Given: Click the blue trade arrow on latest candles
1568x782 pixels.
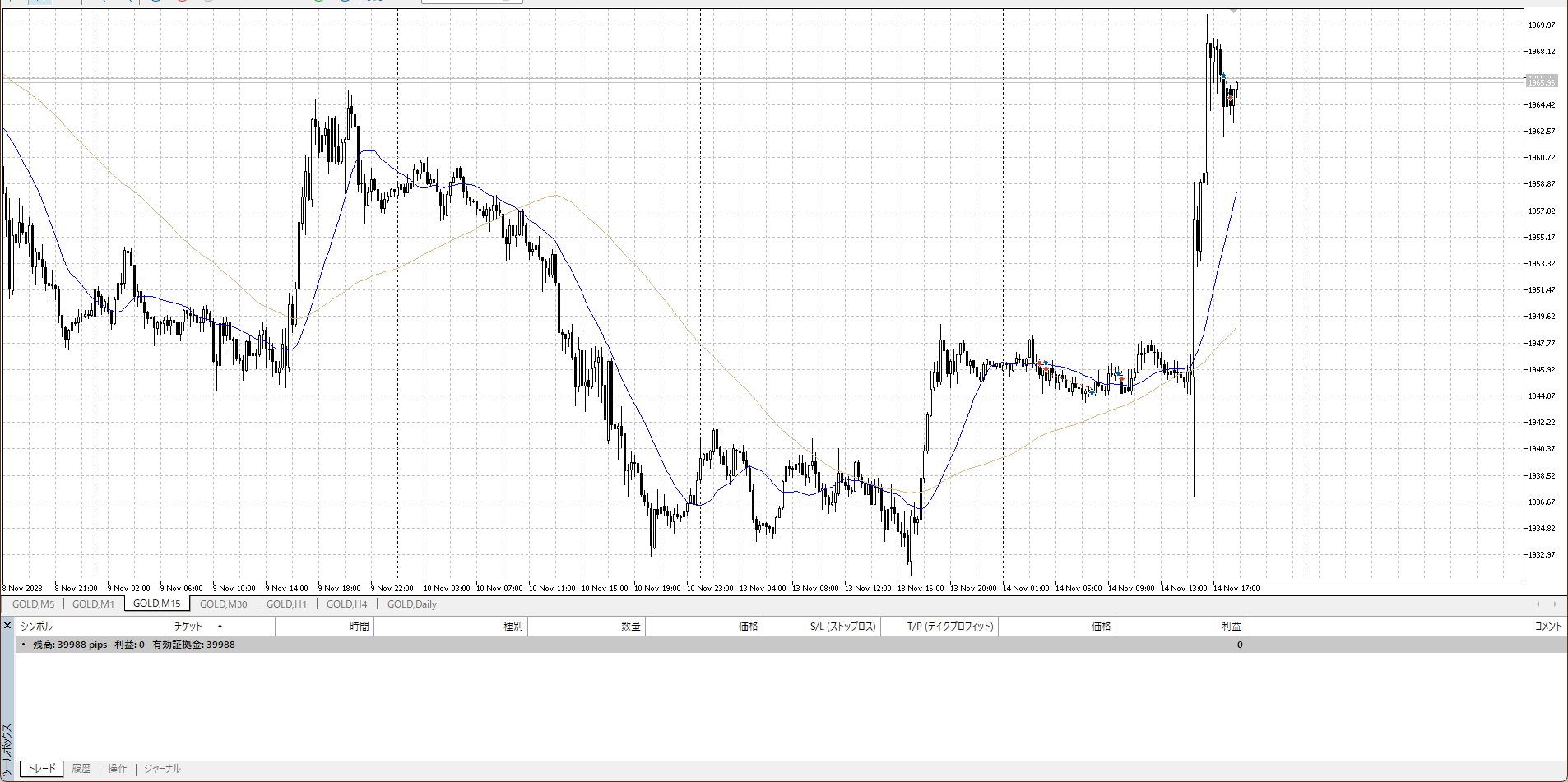Looking at the screenshot, I should pyautogui.click(x=1223, y=76).
